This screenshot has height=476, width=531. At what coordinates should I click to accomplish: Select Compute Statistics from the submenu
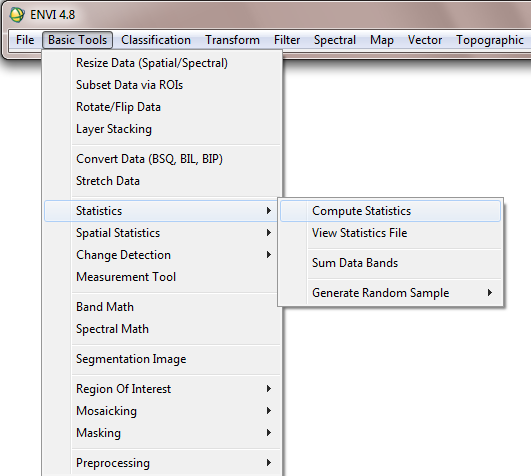(390, 211)
